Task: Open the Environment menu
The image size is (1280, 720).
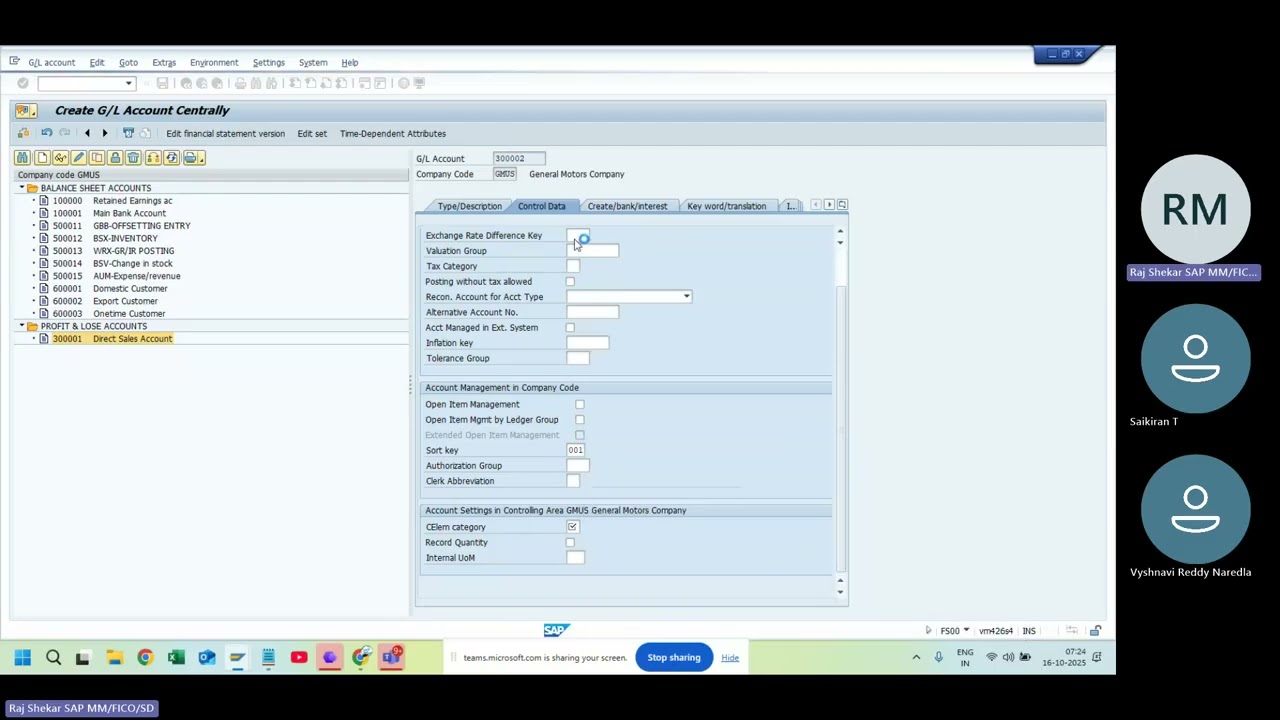Action: (x=214, y=62)
